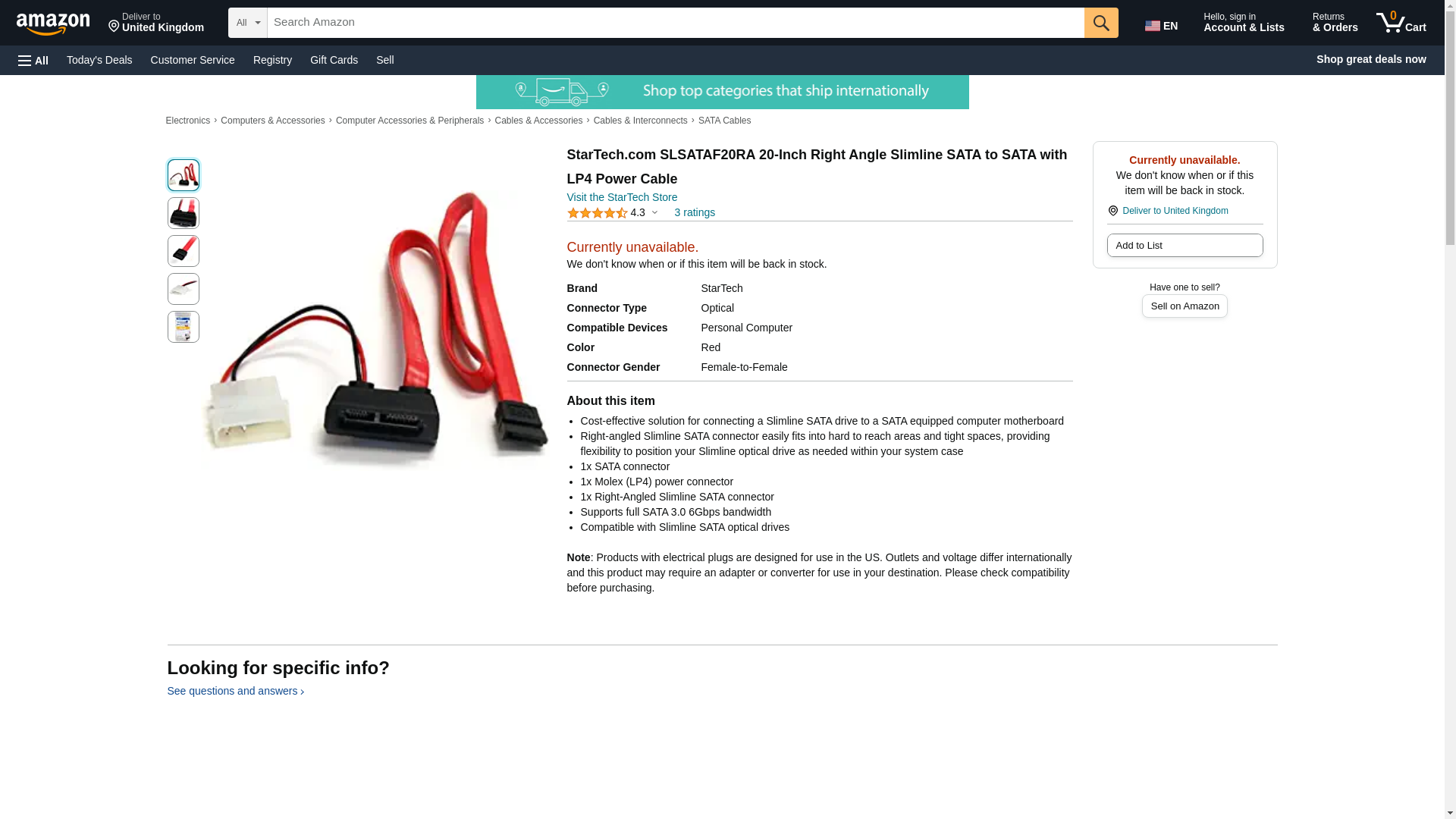
Task: Open the All hamburger menu
Action: click(x=33, y=60)
